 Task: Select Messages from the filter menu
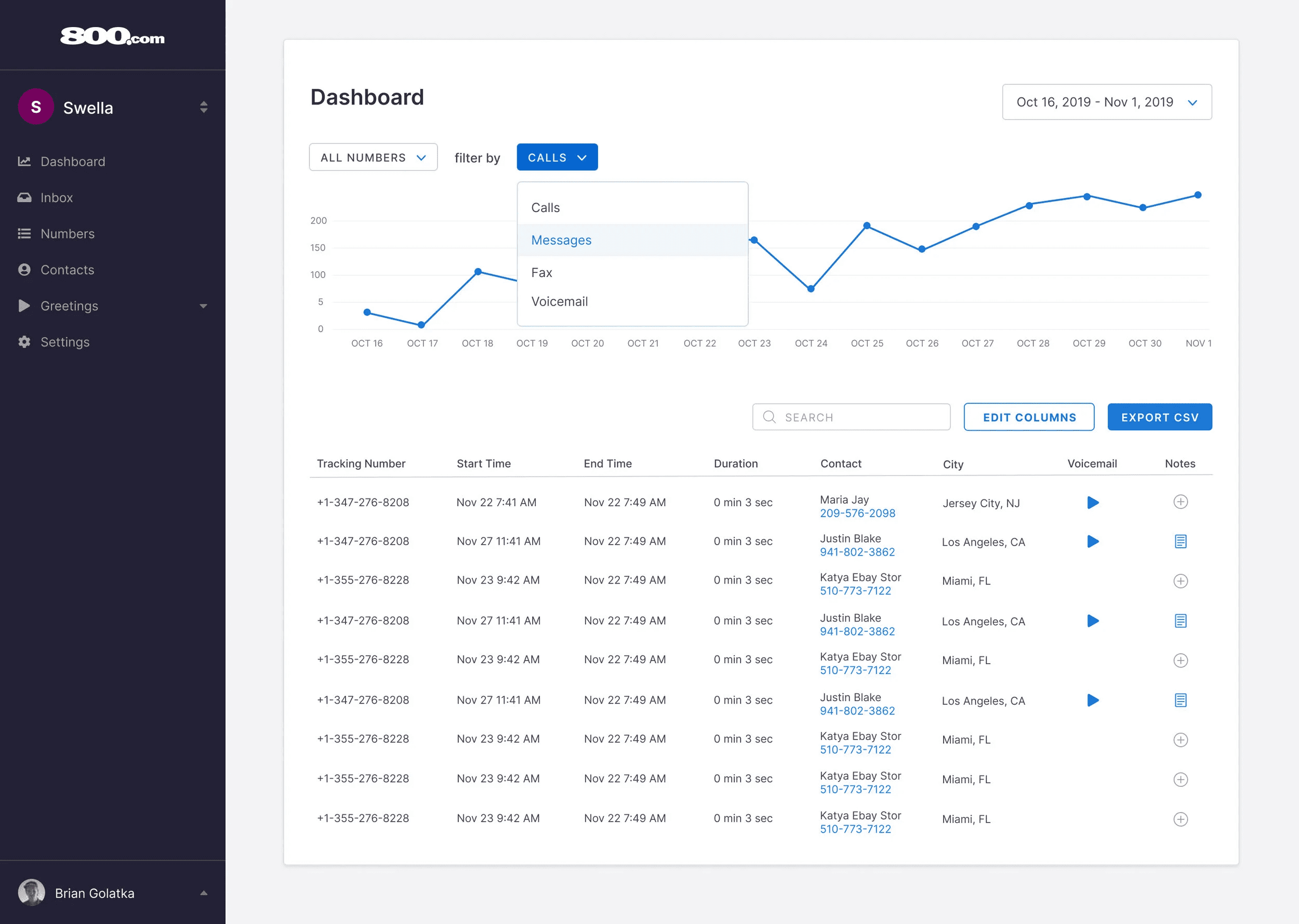point(561,240)
